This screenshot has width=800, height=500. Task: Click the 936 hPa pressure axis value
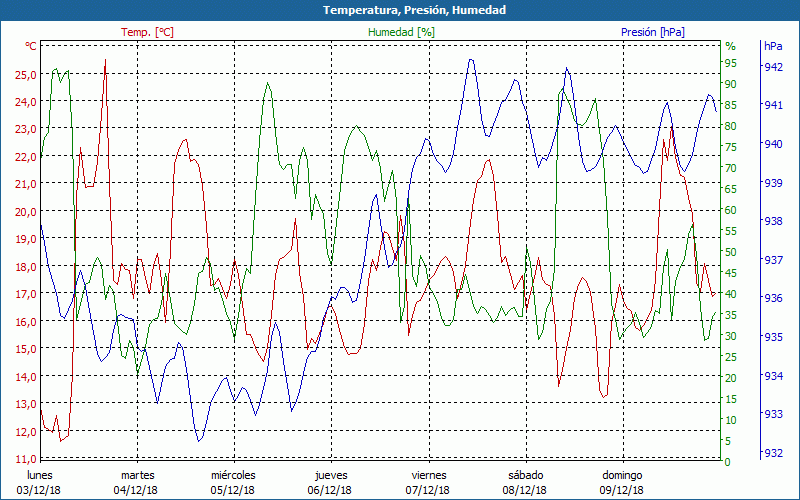pyautogui.click(x=773, y=298)
